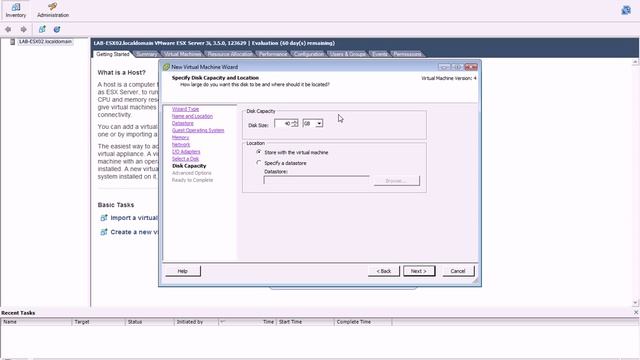Screen dimensions: 640x360
Task: Switch to the Permissions tab
Action: point(407,54)
